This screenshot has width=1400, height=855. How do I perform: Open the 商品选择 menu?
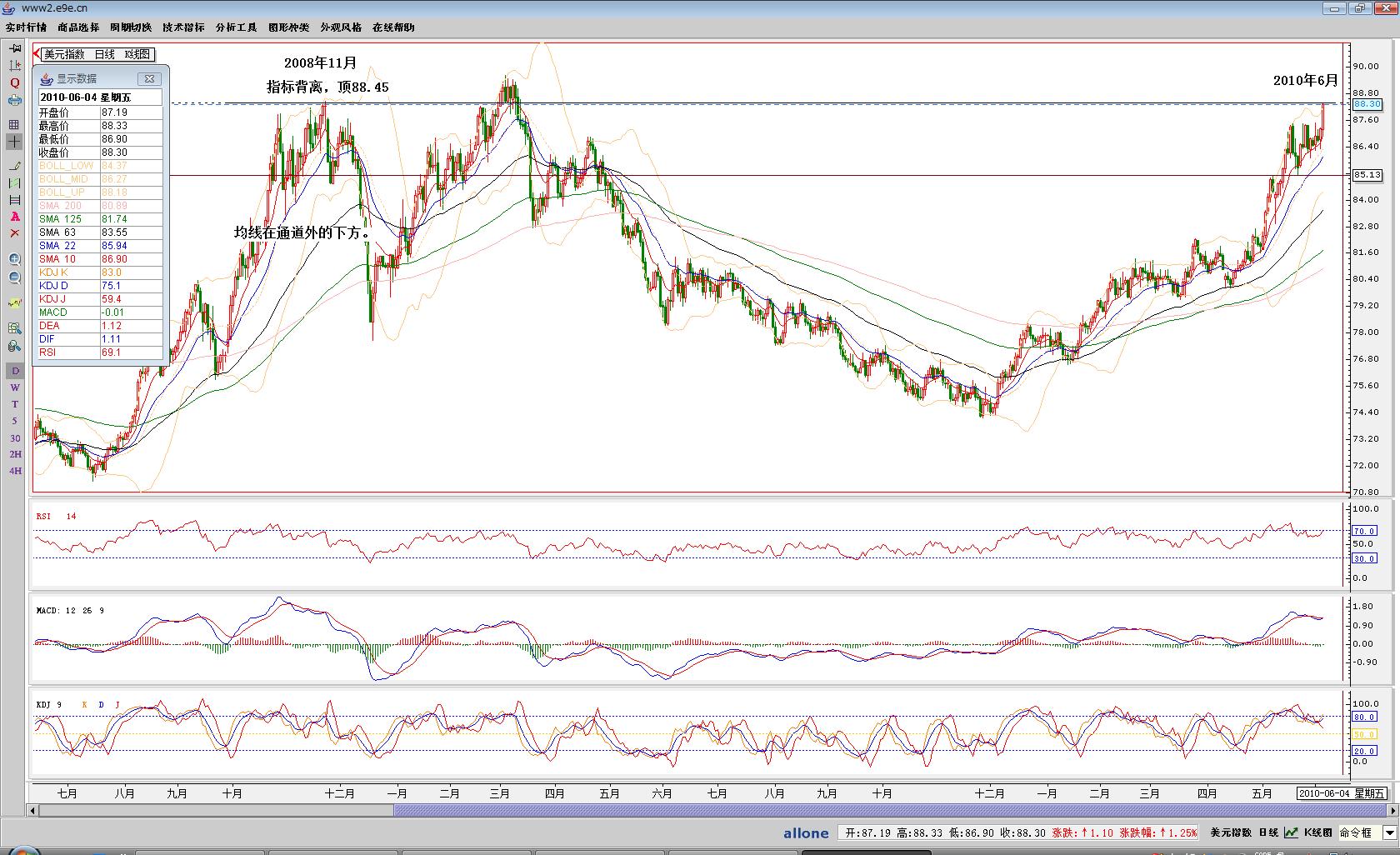[78, 27]
